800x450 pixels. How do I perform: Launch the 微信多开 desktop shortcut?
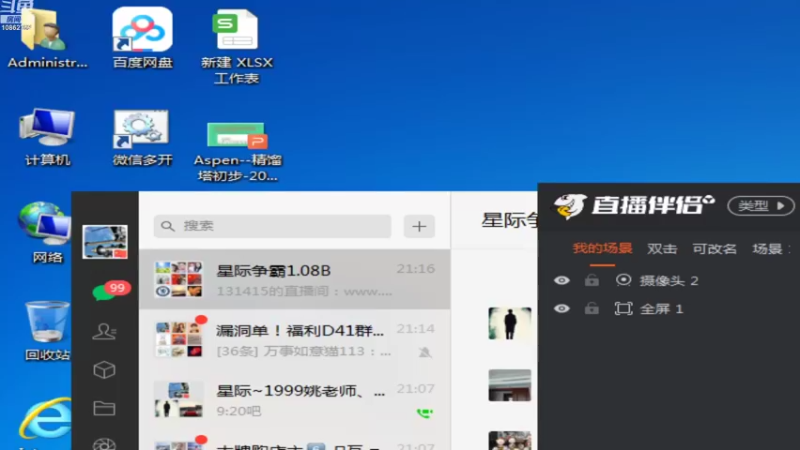point(142,137)
